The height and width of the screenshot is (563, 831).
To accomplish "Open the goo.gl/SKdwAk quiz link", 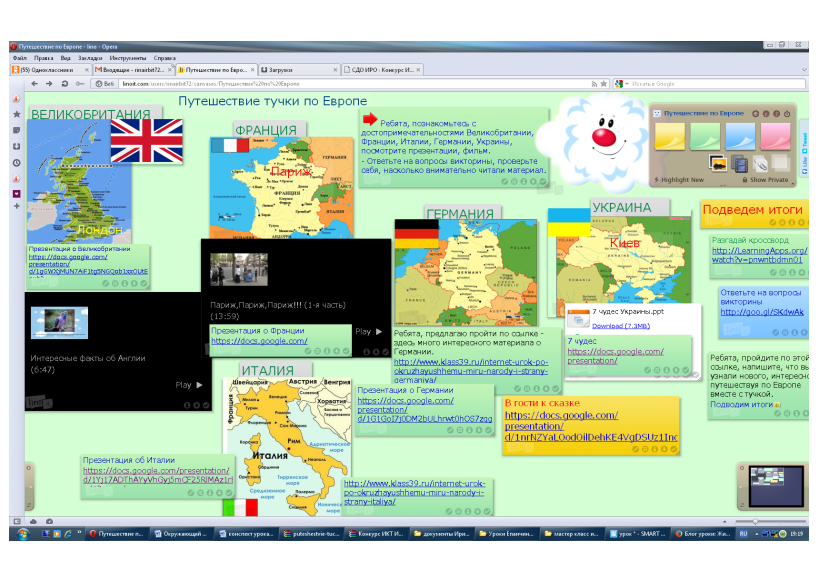I will [x=762, y=312].
